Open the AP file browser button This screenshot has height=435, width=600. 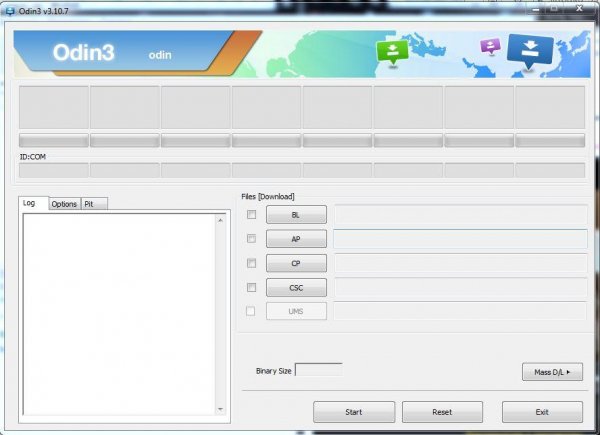coord(296,239)
